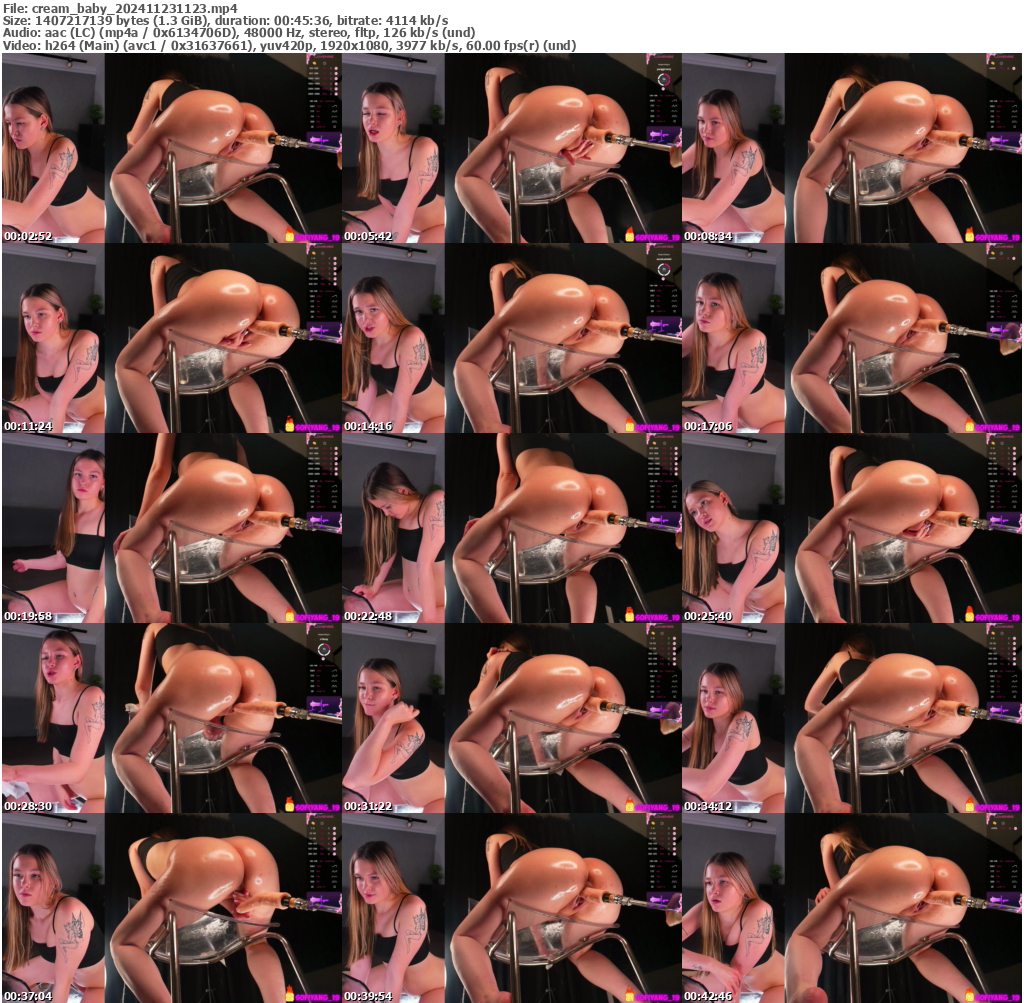1024x1003 pixels.
Task: Choose the frame labeled 00:11:24
Action: (x=171, y=338)
